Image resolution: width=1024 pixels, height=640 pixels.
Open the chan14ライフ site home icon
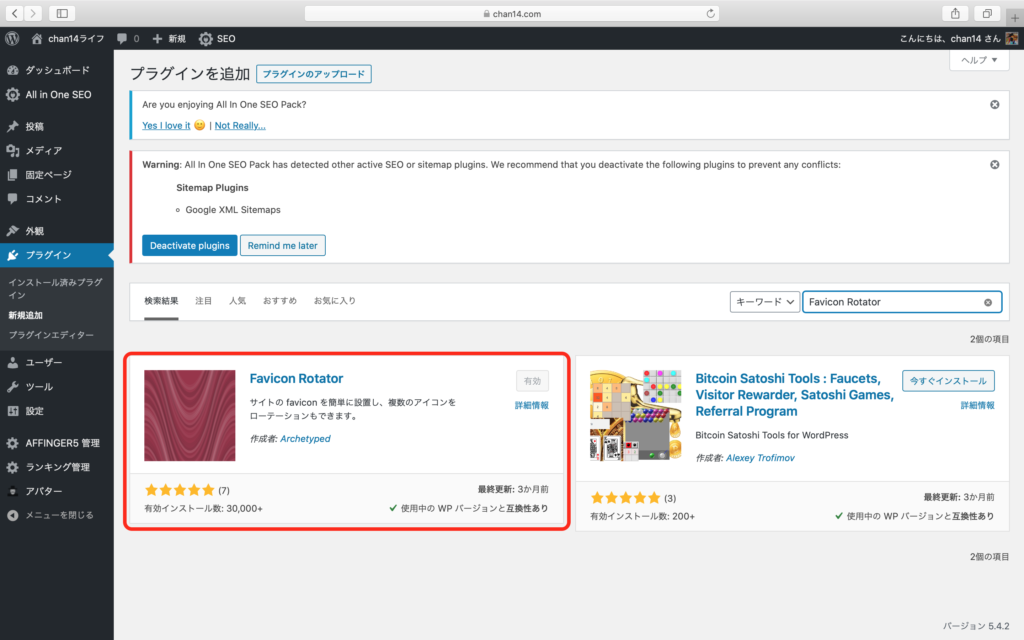click(37, 39)
